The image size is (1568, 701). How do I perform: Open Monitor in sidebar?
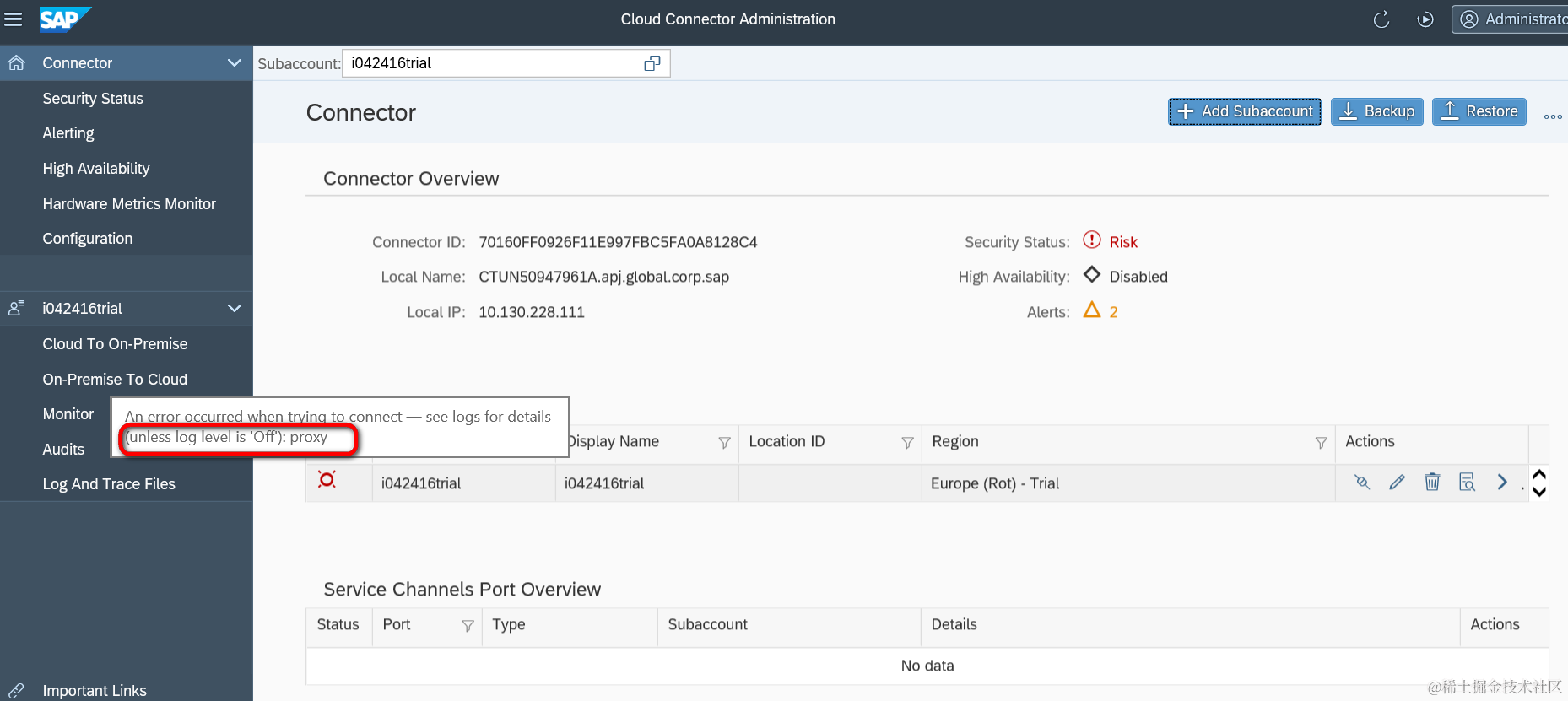point(68,414)
